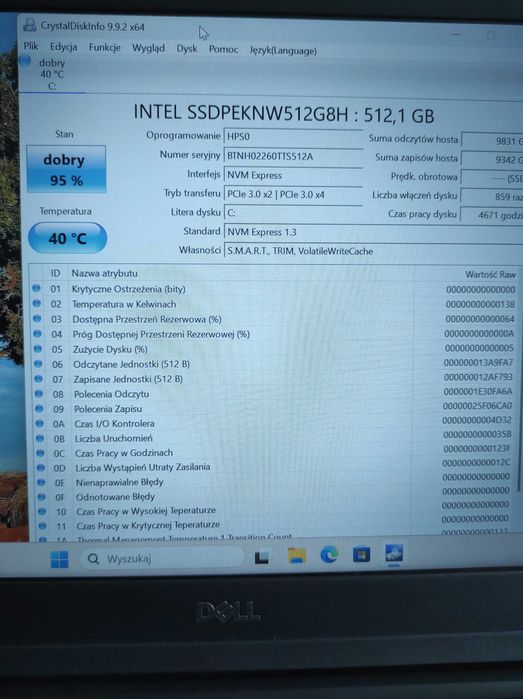Open the Dysk menu

[187, 49]
